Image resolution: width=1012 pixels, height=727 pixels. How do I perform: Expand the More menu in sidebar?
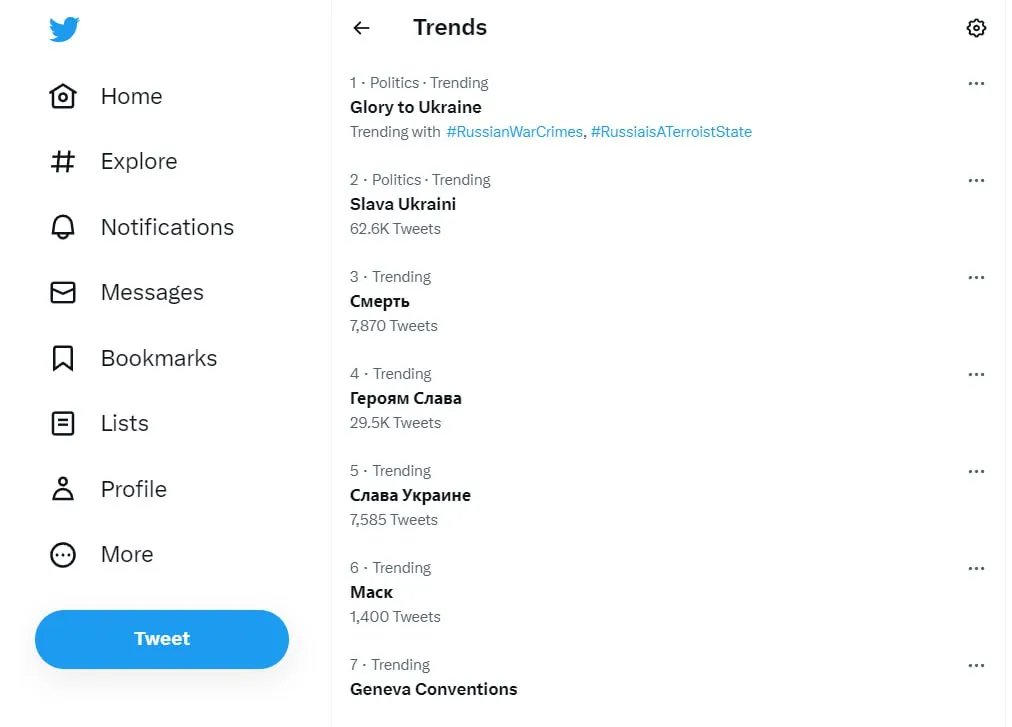click(63, 555)
